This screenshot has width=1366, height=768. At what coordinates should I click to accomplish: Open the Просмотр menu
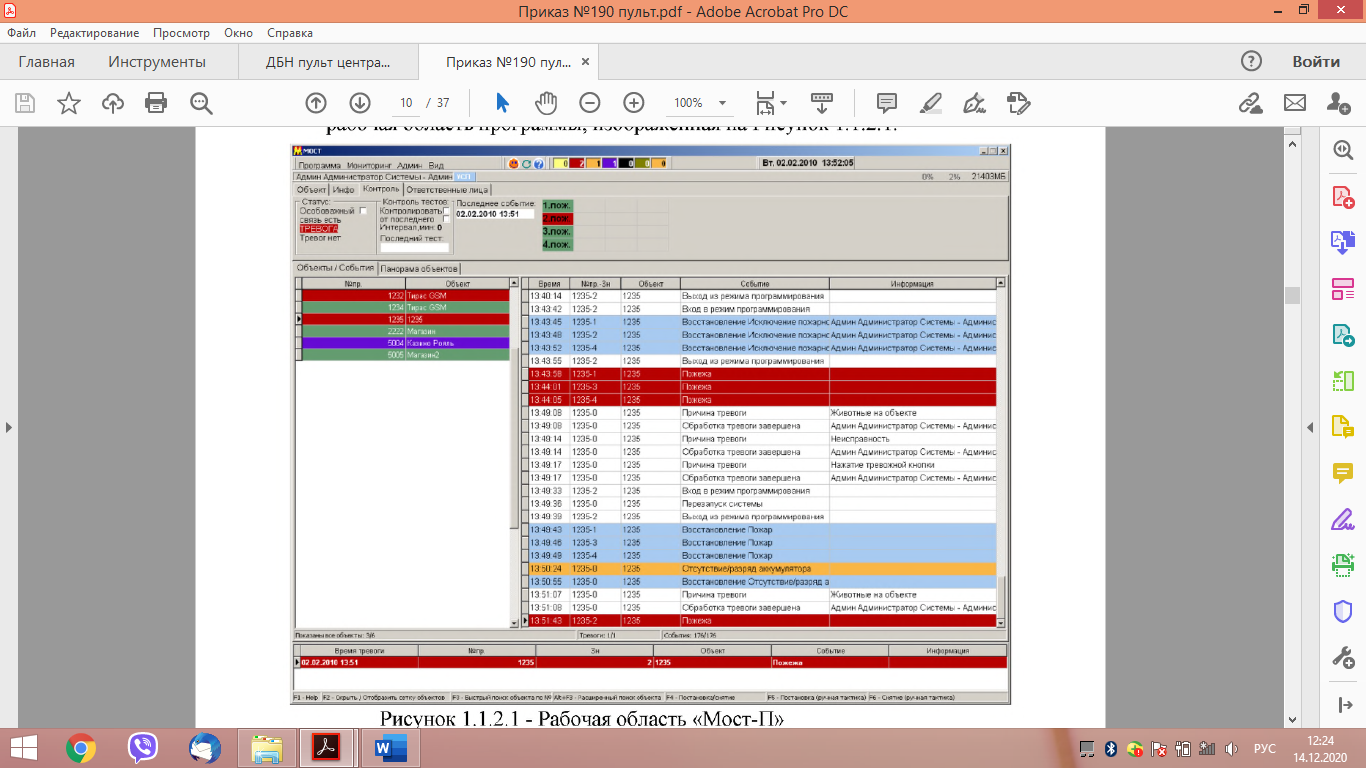coord(179,33)
